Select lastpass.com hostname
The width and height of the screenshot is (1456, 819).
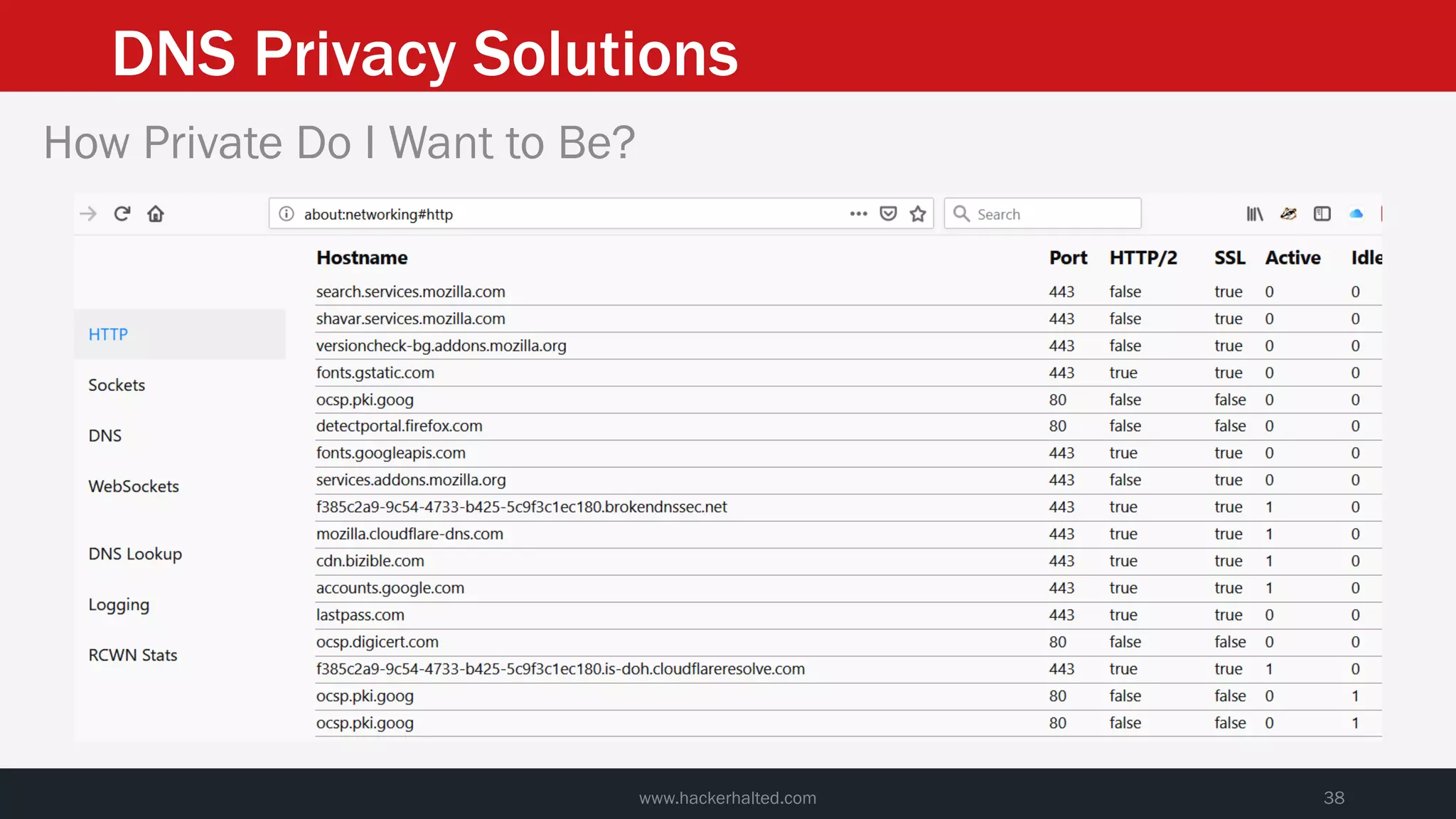[x=360, y=615]
